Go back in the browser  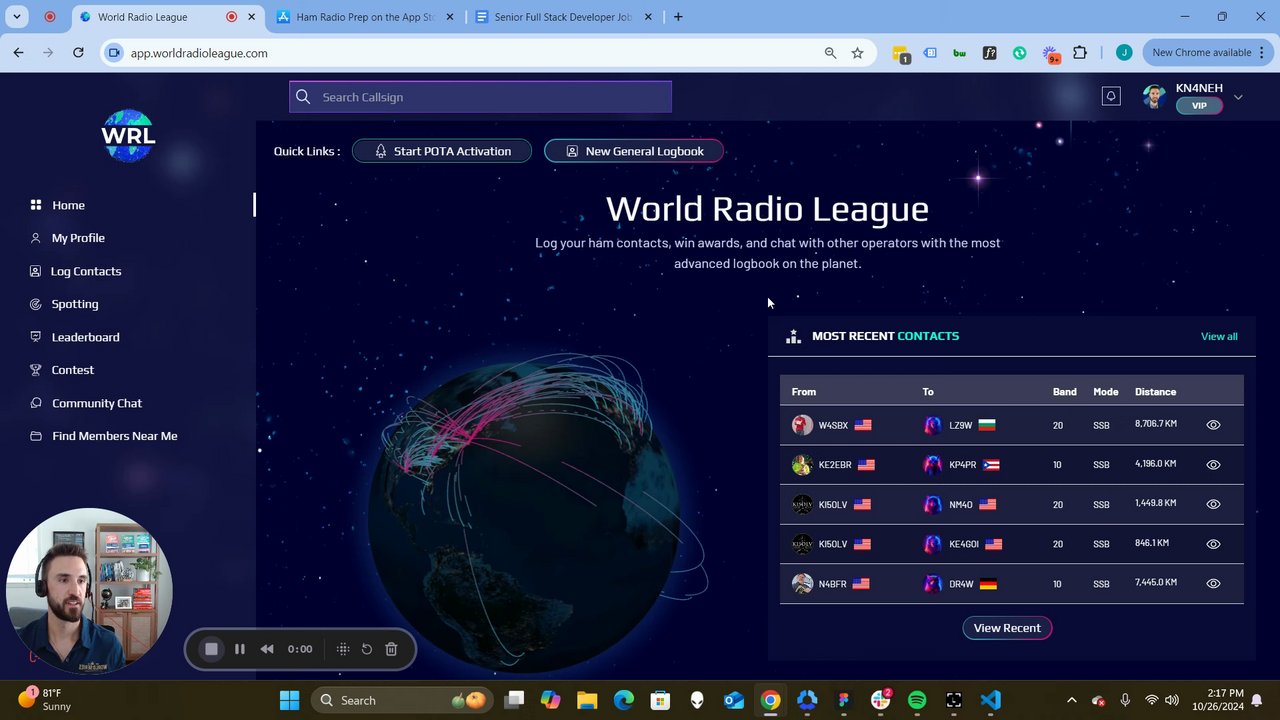point(18,53)
